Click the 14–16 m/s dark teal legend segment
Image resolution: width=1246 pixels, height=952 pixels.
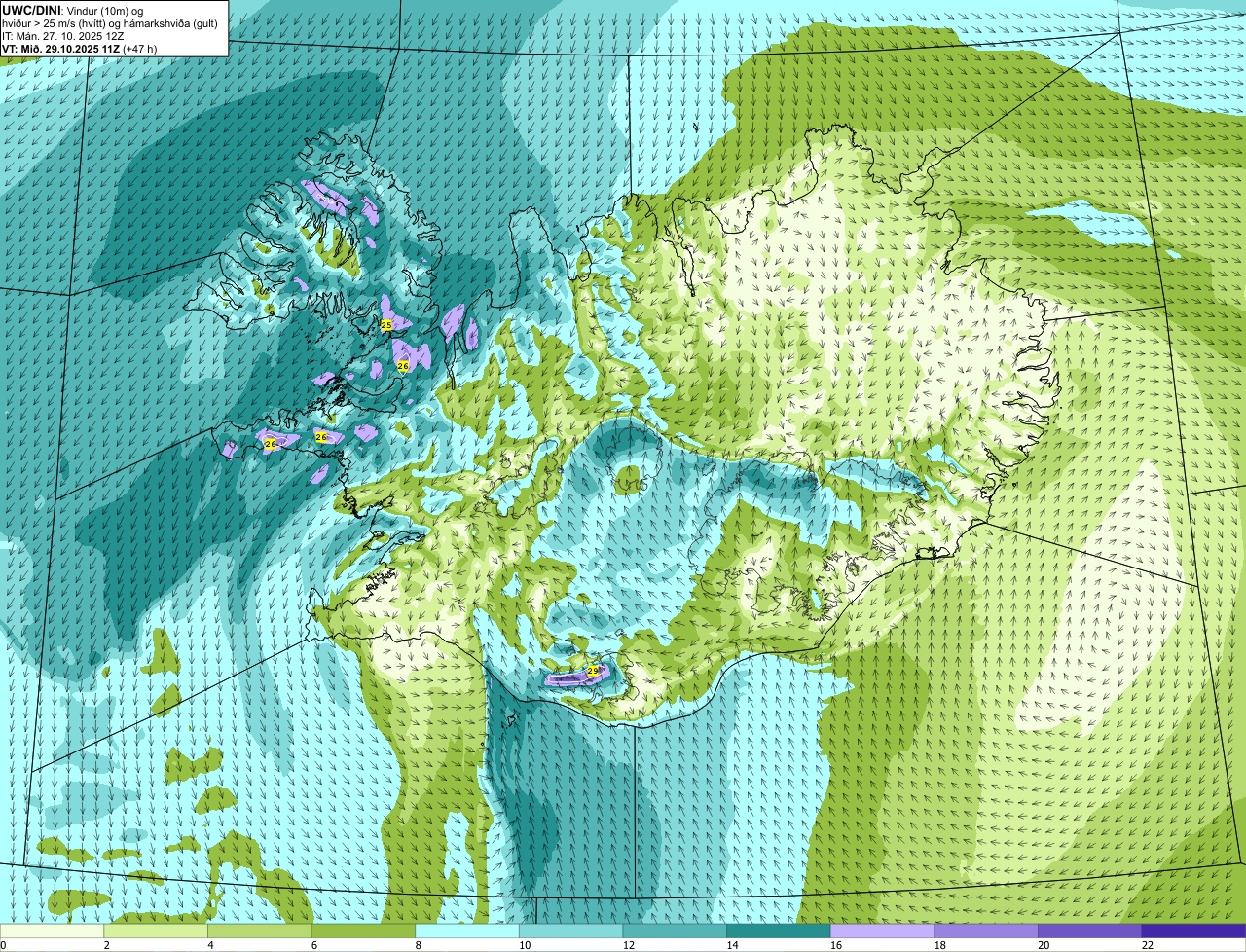point(779,932)
